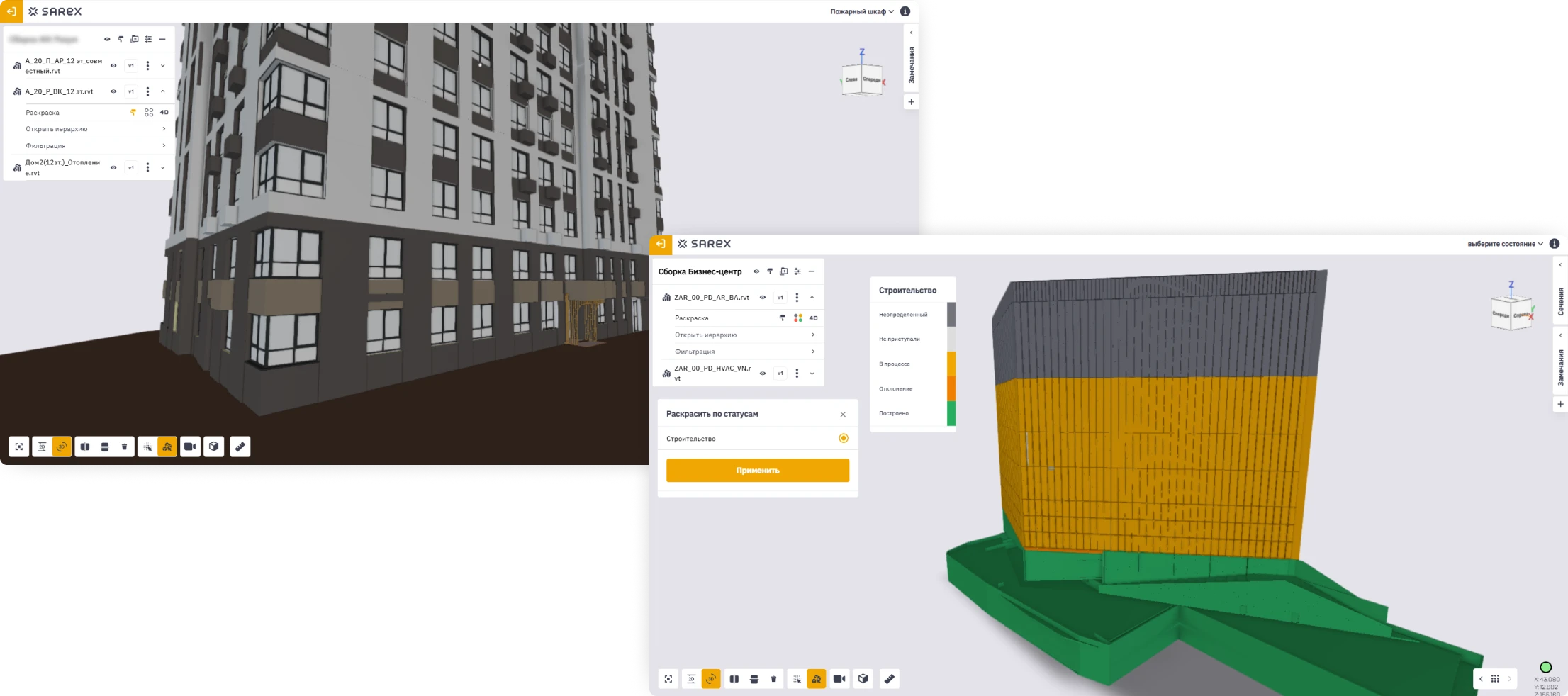Screen dimensions: 1568x696
Task: Open the three-dot menu for ZAR_00_PD_HVAC_VN.rvt
Action: [x=797, y=374]
